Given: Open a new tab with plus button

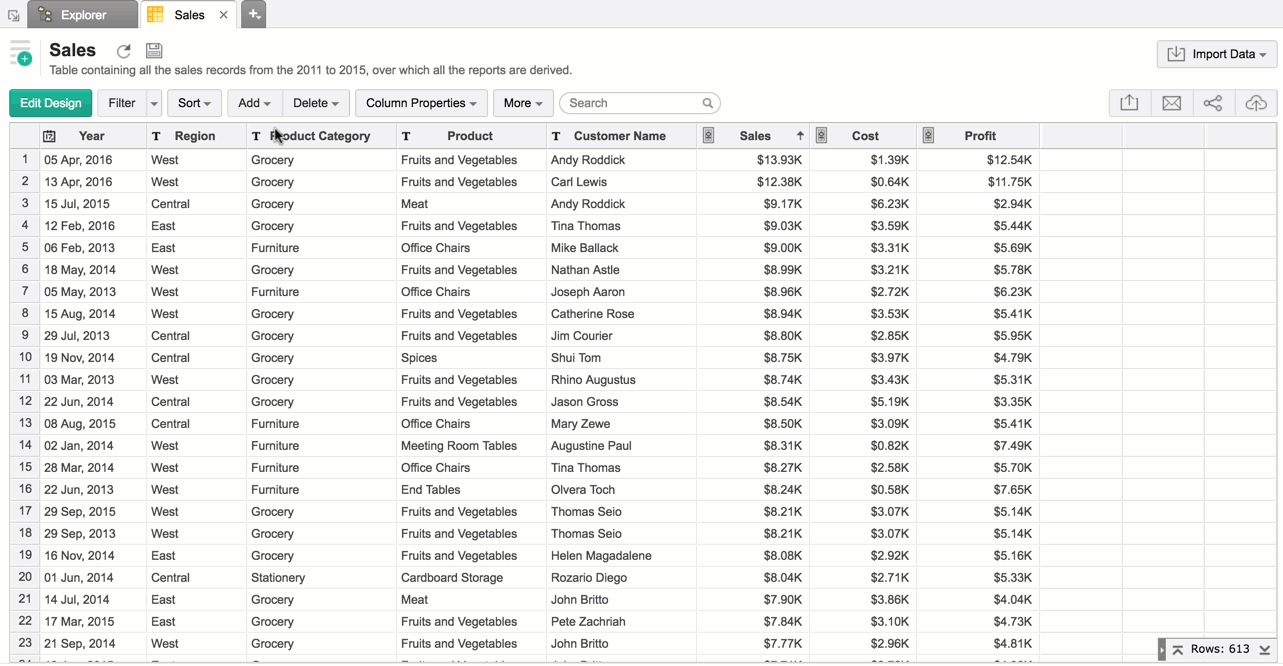Looking at the screenshot, I should pos(254,15).
